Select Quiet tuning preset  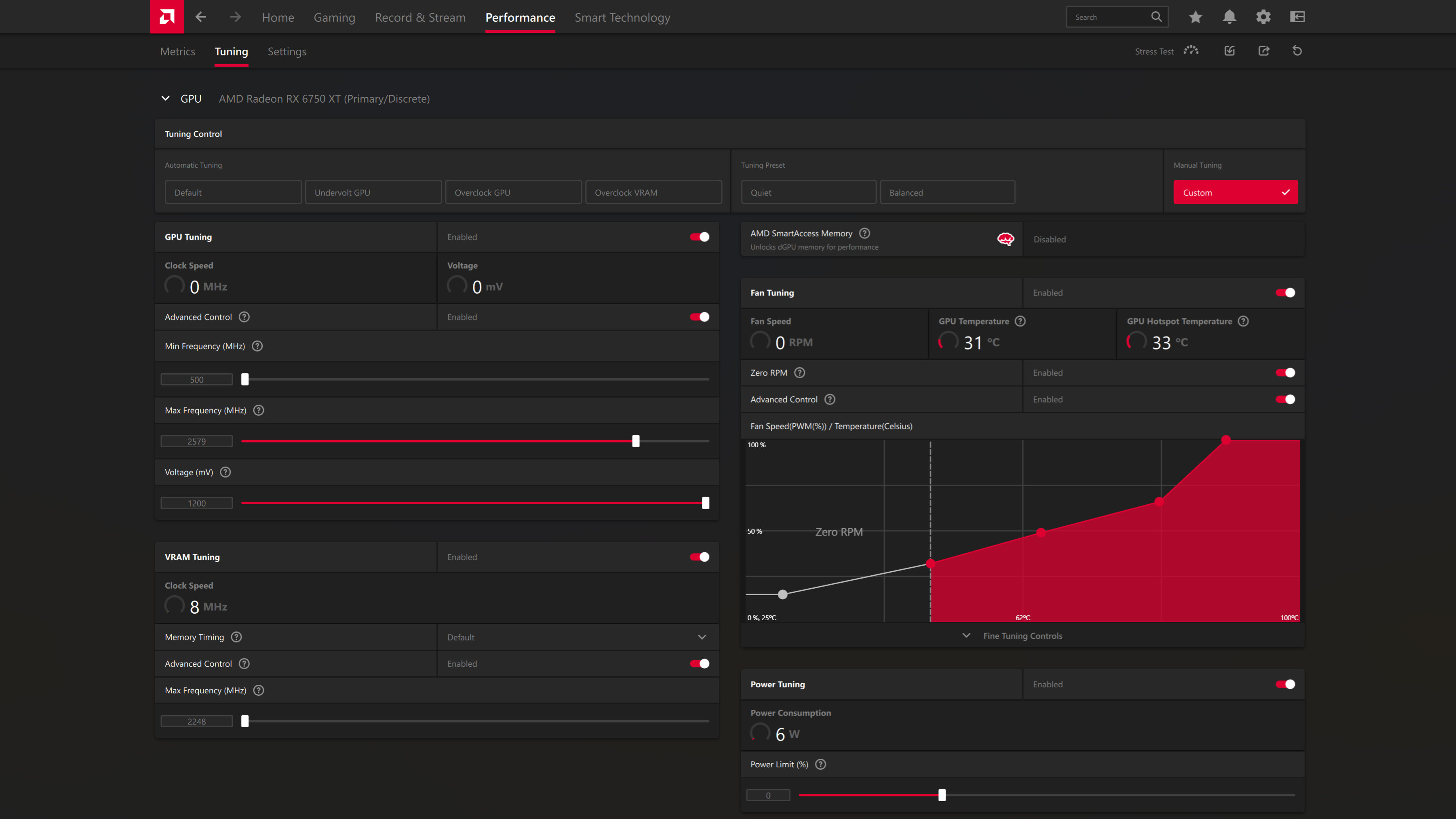point(808,192)
